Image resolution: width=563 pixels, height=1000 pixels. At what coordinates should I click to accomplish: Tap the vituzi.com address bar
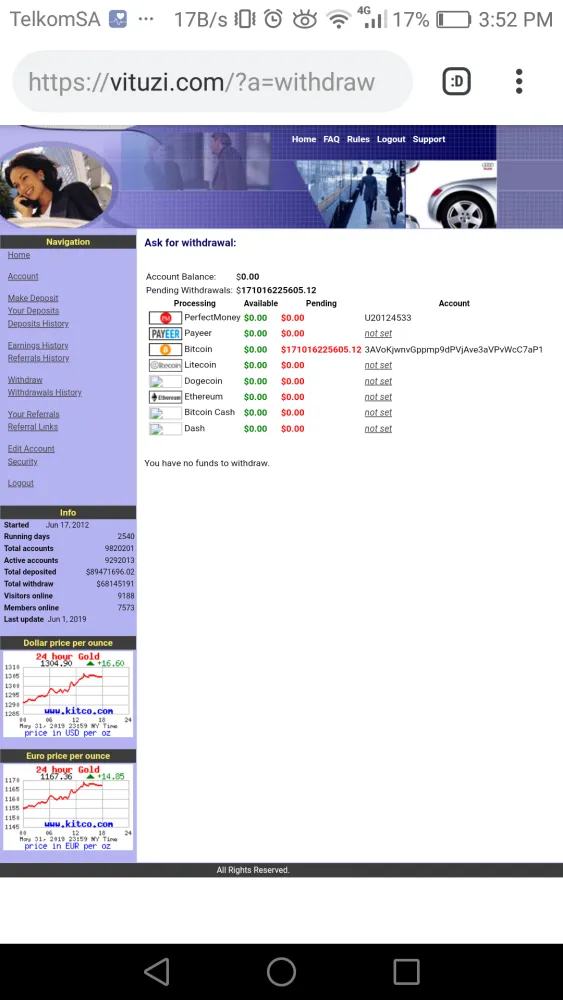point(212,82)
